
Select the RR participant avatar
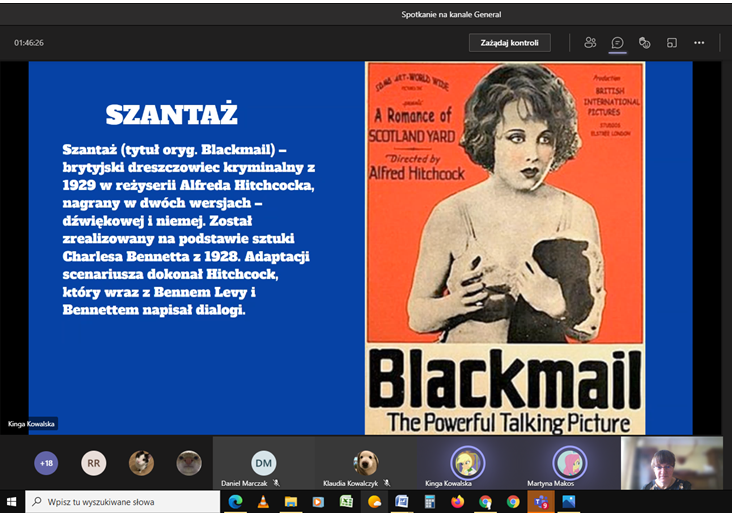pos(93,463)
